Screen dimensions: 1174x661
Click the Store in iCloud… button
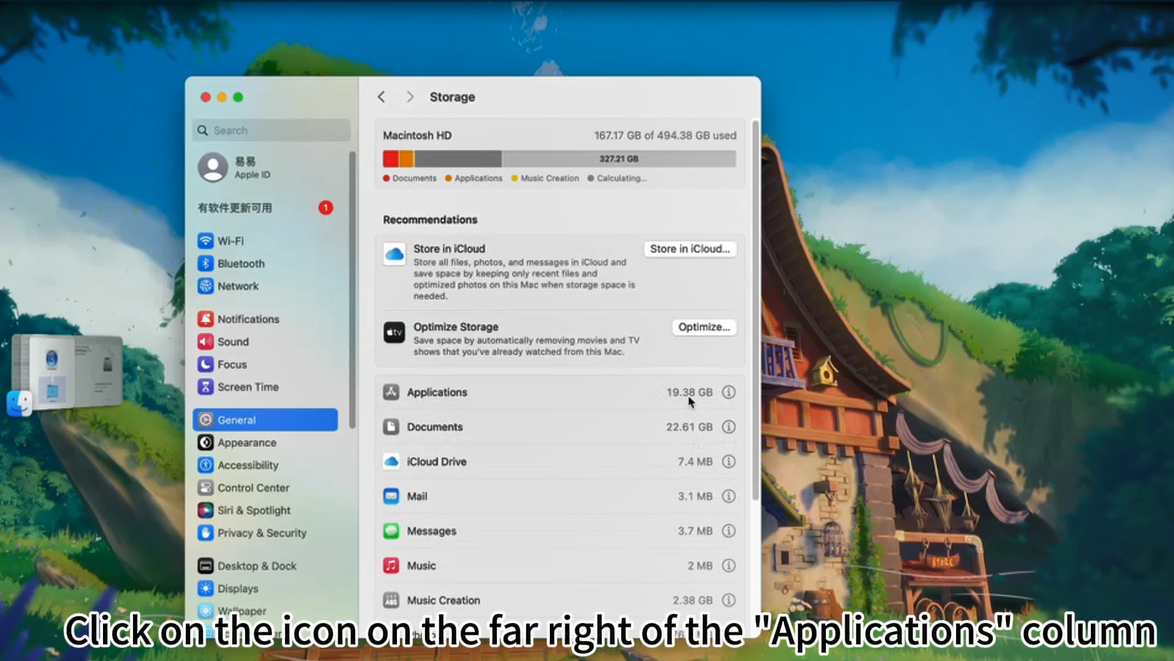click(x=690, y=249)
